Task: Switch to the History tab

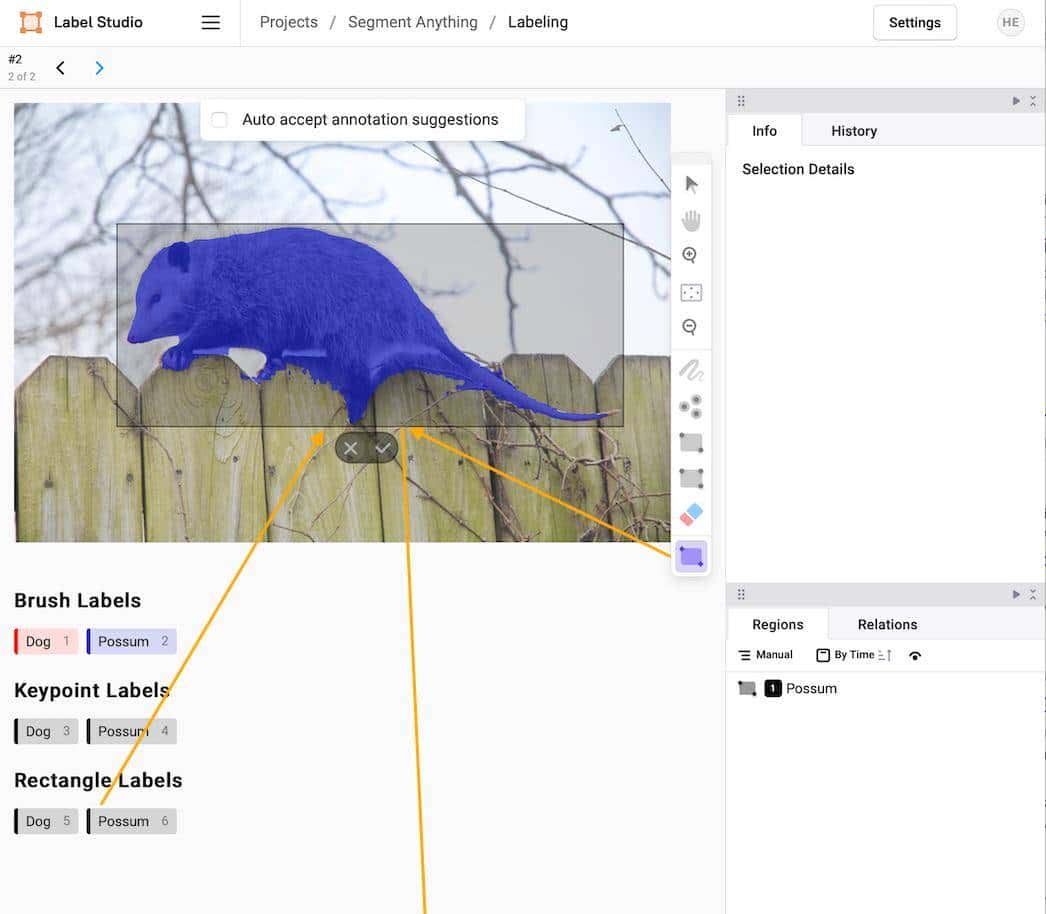Action: pyautogui.click(x=853, y=131)
